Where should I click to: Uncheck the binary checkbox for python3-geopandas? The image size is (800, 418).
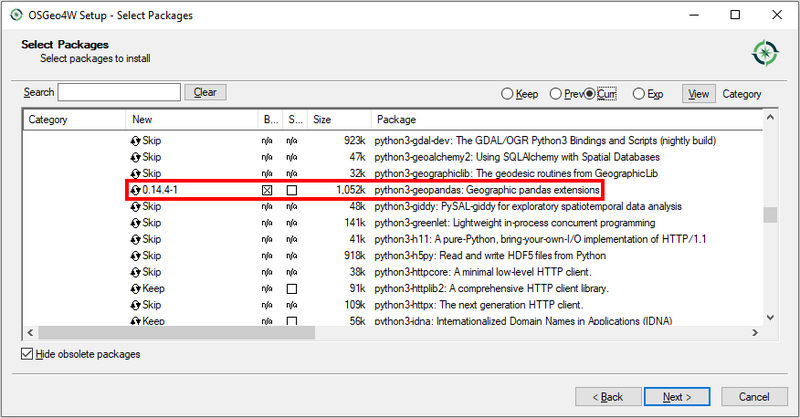pyautogui.click(x=266, y=190)
